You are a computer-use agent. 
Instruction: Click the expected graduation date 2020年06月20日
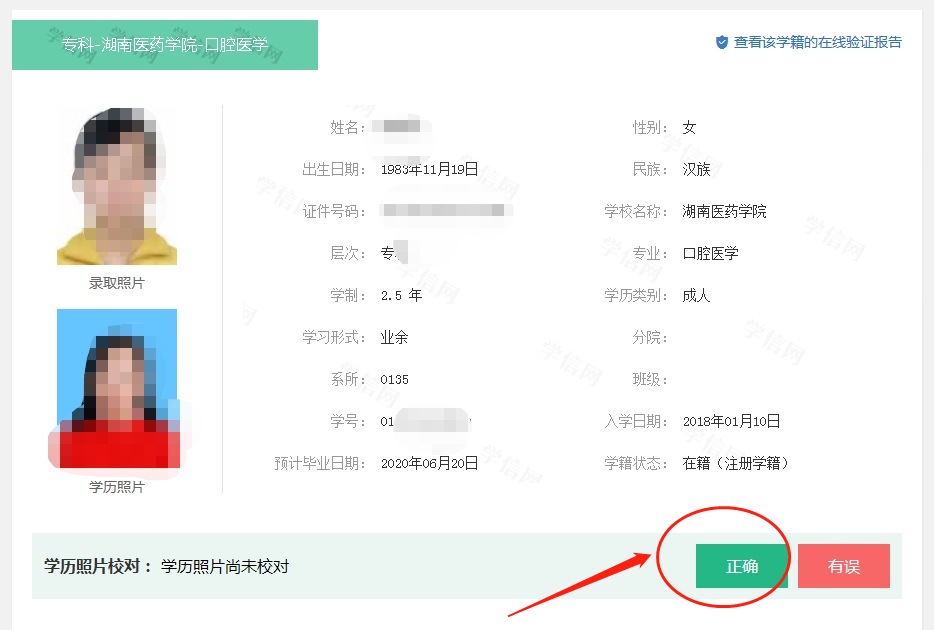pos(429,463)
